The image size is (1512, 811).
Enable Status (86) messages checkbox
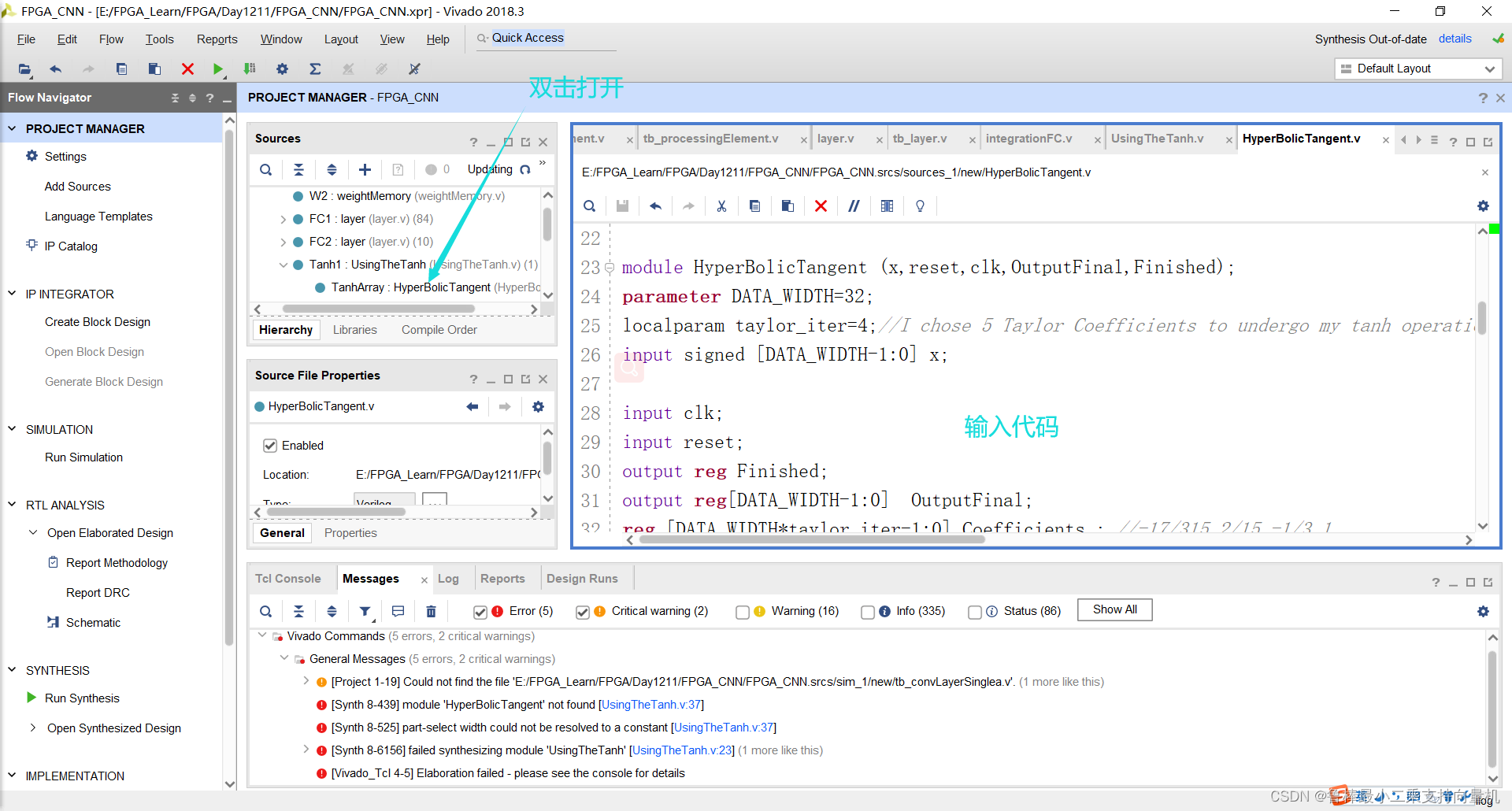point(975,612)
